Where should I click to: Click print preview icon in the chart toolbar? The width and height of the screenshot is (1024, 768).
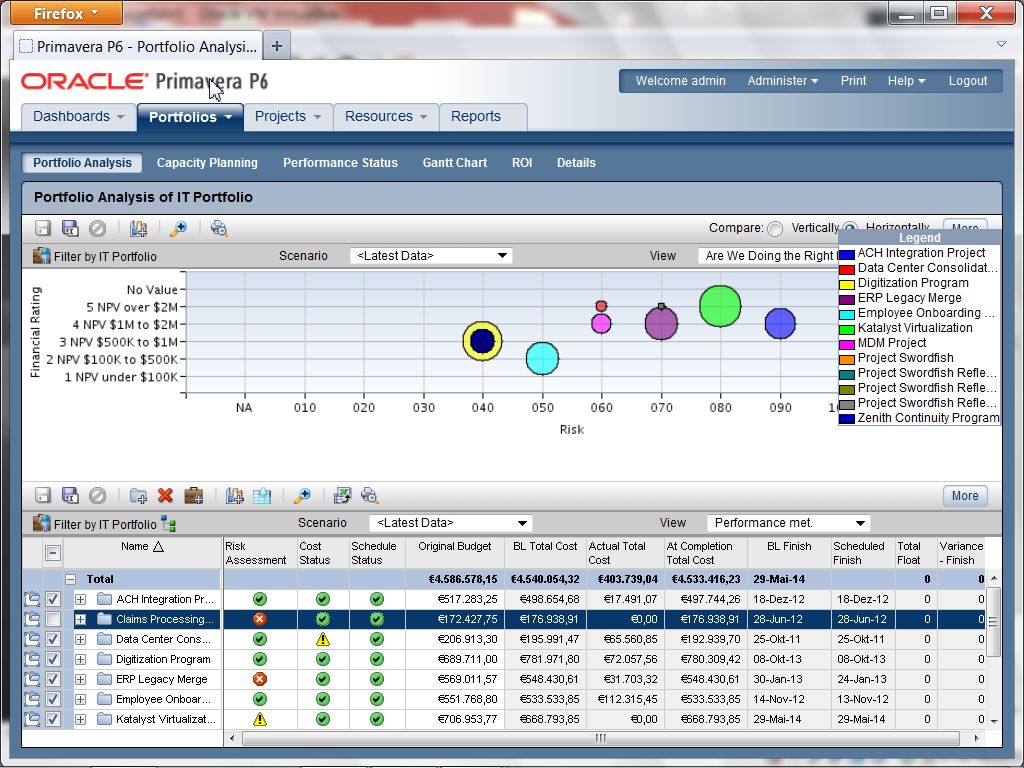(x=219, y=228)
